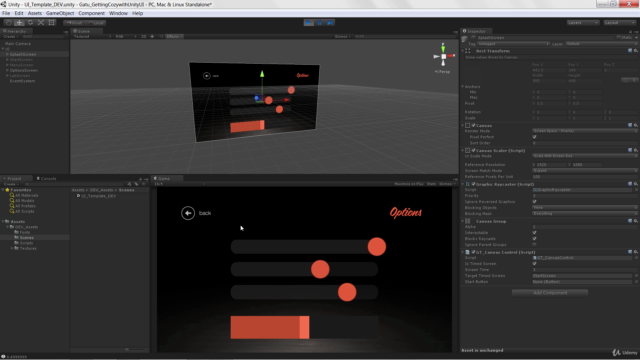
Task: Open the Render Mode dropdown
Action: click(x=585, y=131)
